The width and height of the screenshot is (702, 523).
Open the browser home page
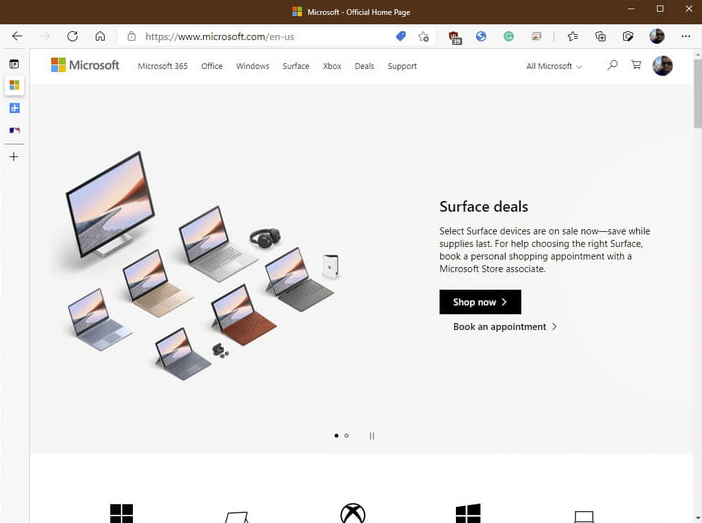pos(100,36)
